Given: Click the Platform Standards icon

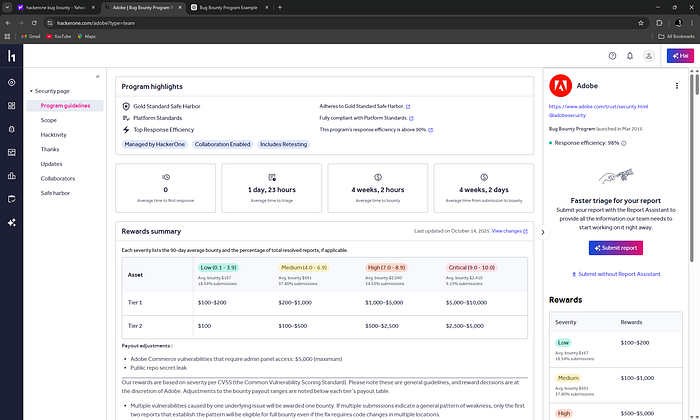Looking at the screenshot, I should point(126,118).
